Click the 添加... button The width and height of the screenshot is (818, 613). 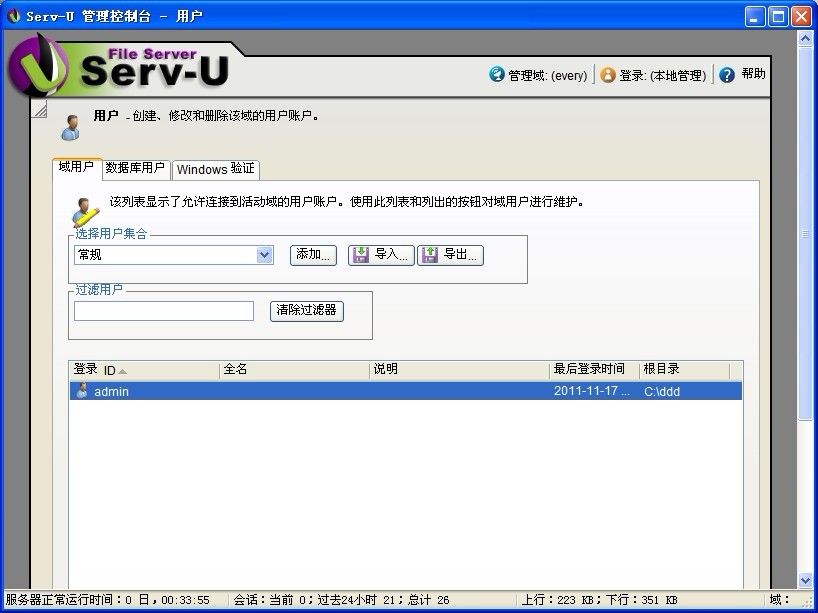click(313, 255)
